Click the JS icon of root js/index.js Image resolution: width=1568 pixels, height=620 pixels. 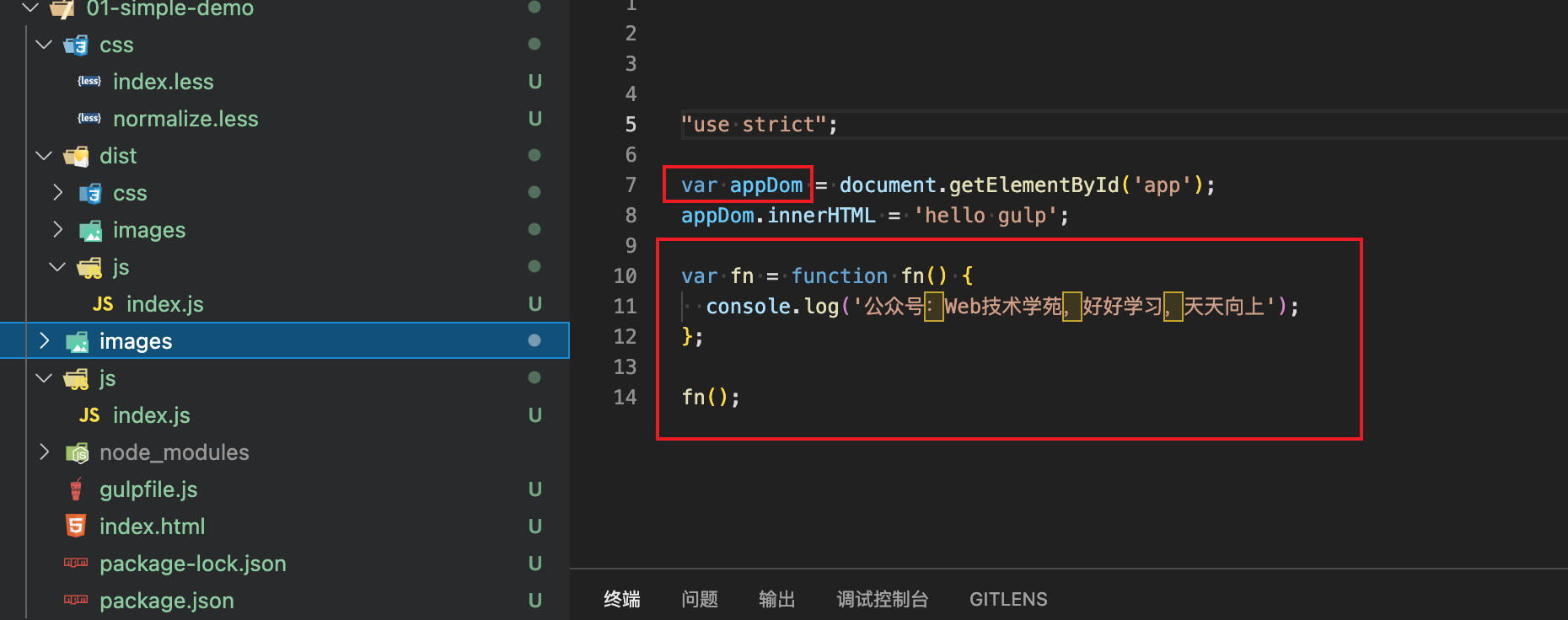pyautogui.click(x=89, y=415)
